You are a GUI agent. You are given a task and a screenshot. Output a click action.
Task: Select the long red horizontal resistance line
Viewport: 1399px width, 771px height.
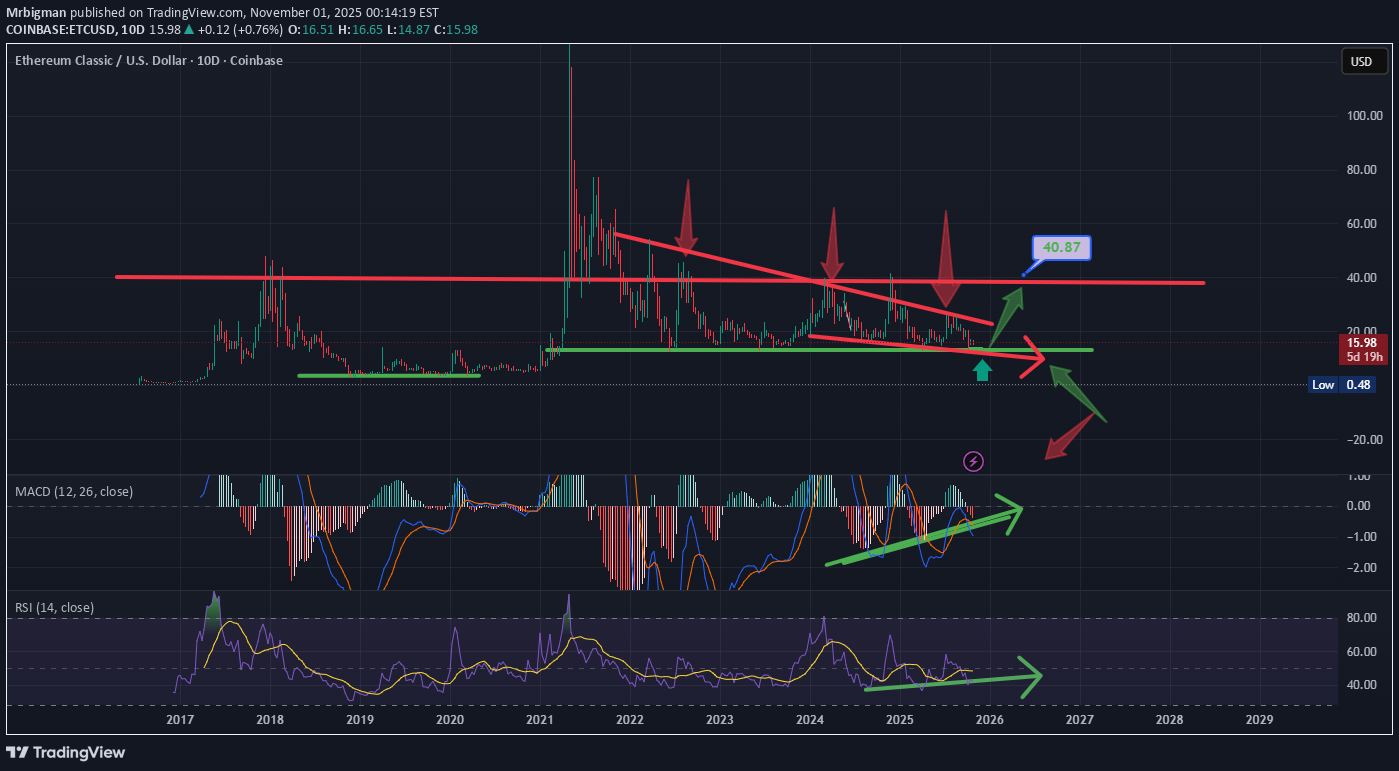pyautogui.click(x=400, y=278)
